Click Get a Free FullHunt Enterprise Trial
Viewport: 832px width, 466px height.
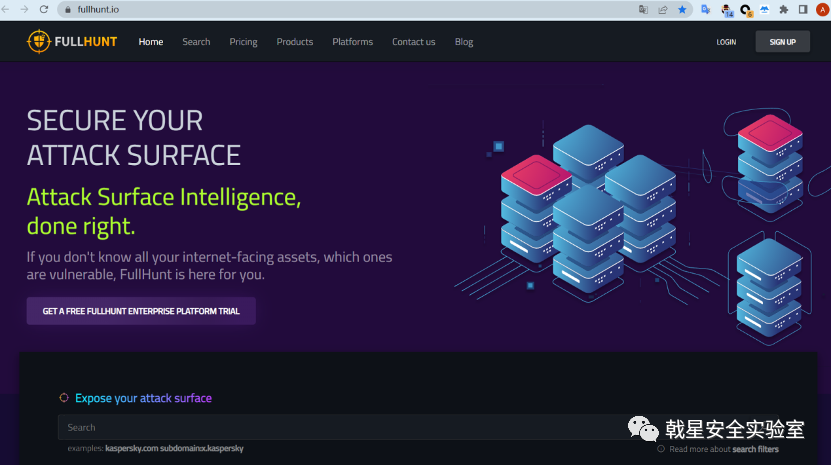click(x=141, y=311)
